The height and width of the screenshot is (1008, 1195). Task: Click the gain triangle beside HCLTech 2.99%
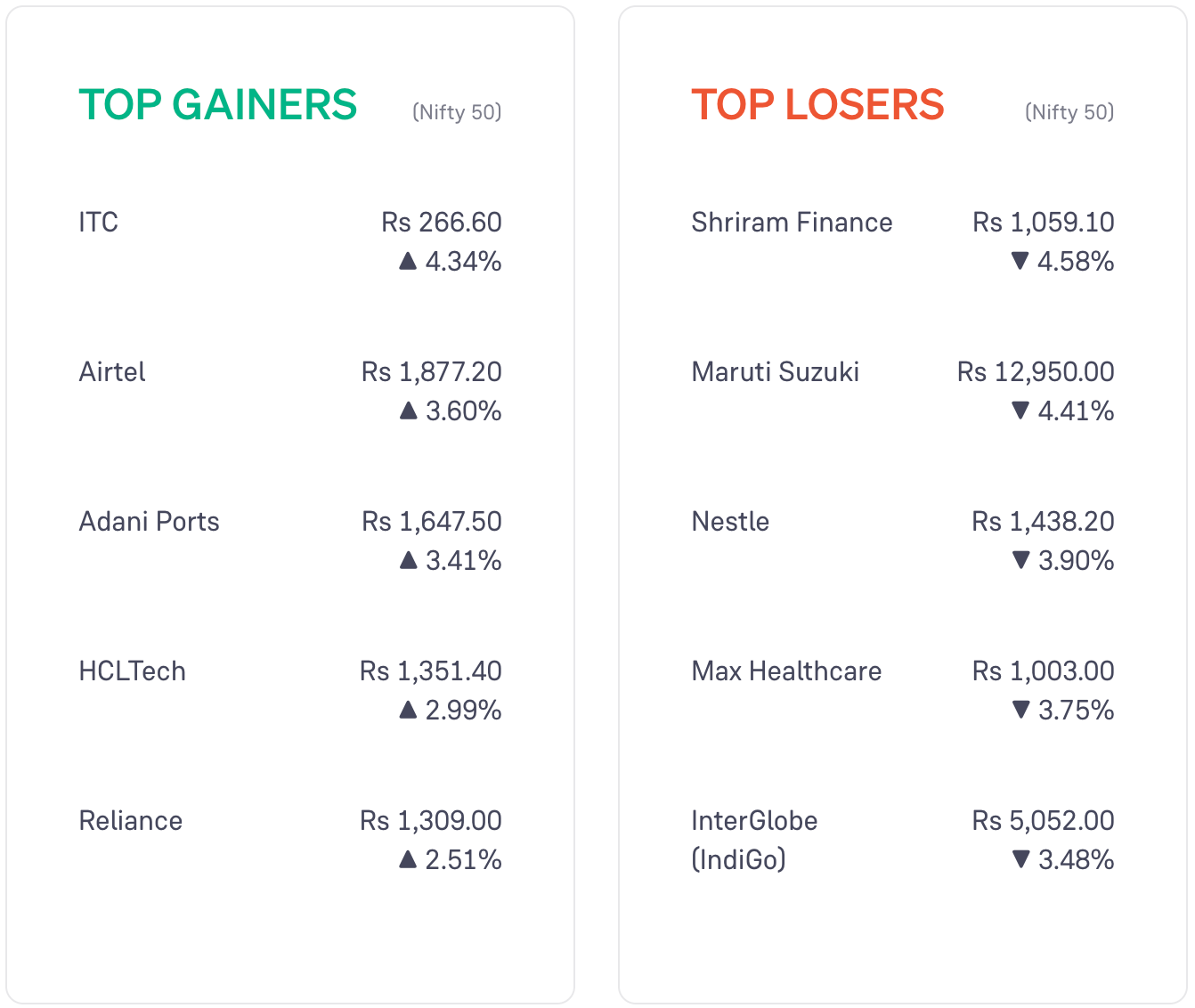point(408,710)
